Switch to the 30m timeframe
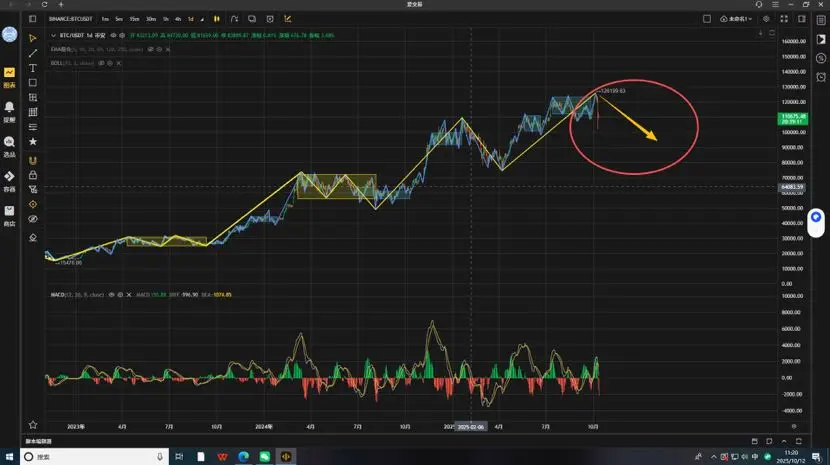The height and width of the screenshot is (465, 830). tap(151, 19)
